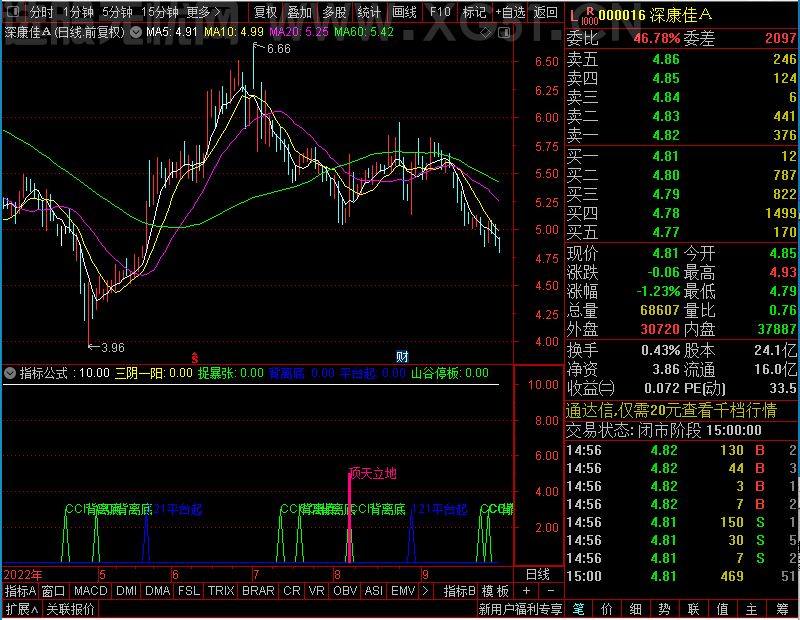Screen dimensions: 800x620
Task: Click MA60: 5.42 legend label
Action: tap(364, 32)
